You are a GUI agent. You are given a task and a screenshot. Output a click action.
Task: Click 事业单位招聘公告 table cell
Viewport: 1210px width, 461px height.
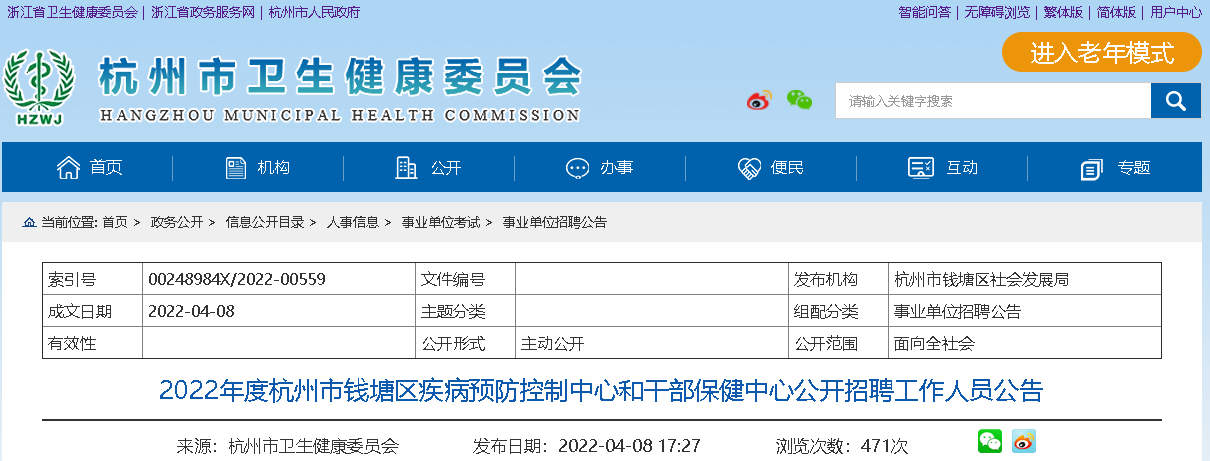click(x=958, y=311)
